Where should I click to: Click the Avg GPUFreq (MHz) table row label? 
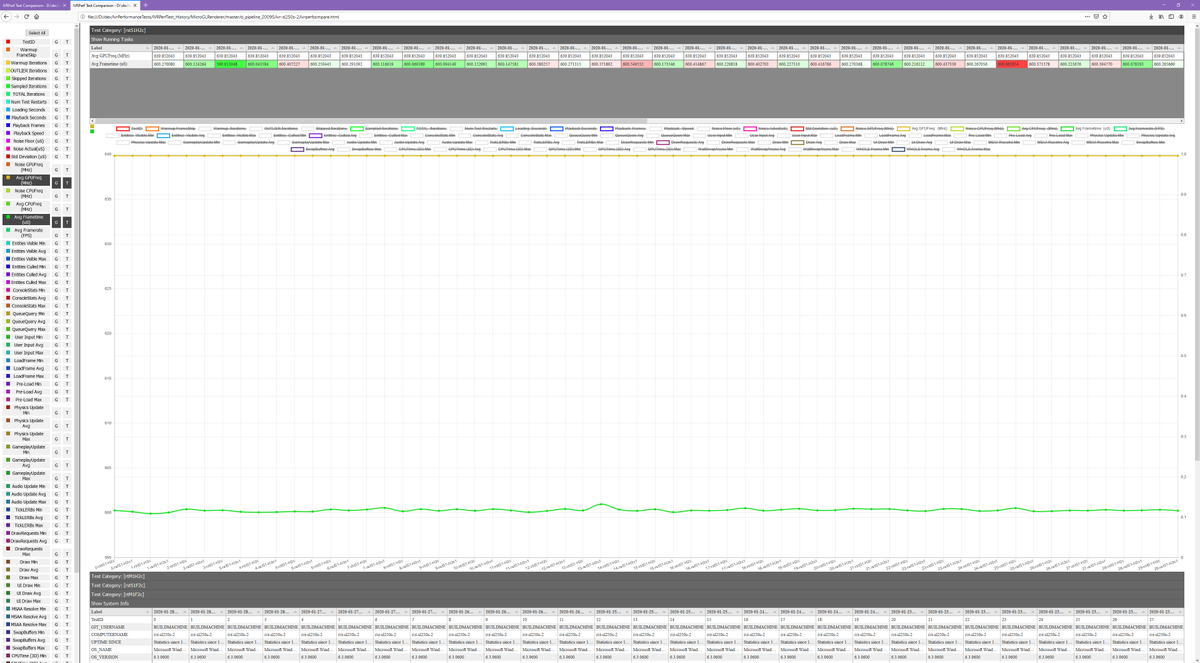click(x=121, y=56)
